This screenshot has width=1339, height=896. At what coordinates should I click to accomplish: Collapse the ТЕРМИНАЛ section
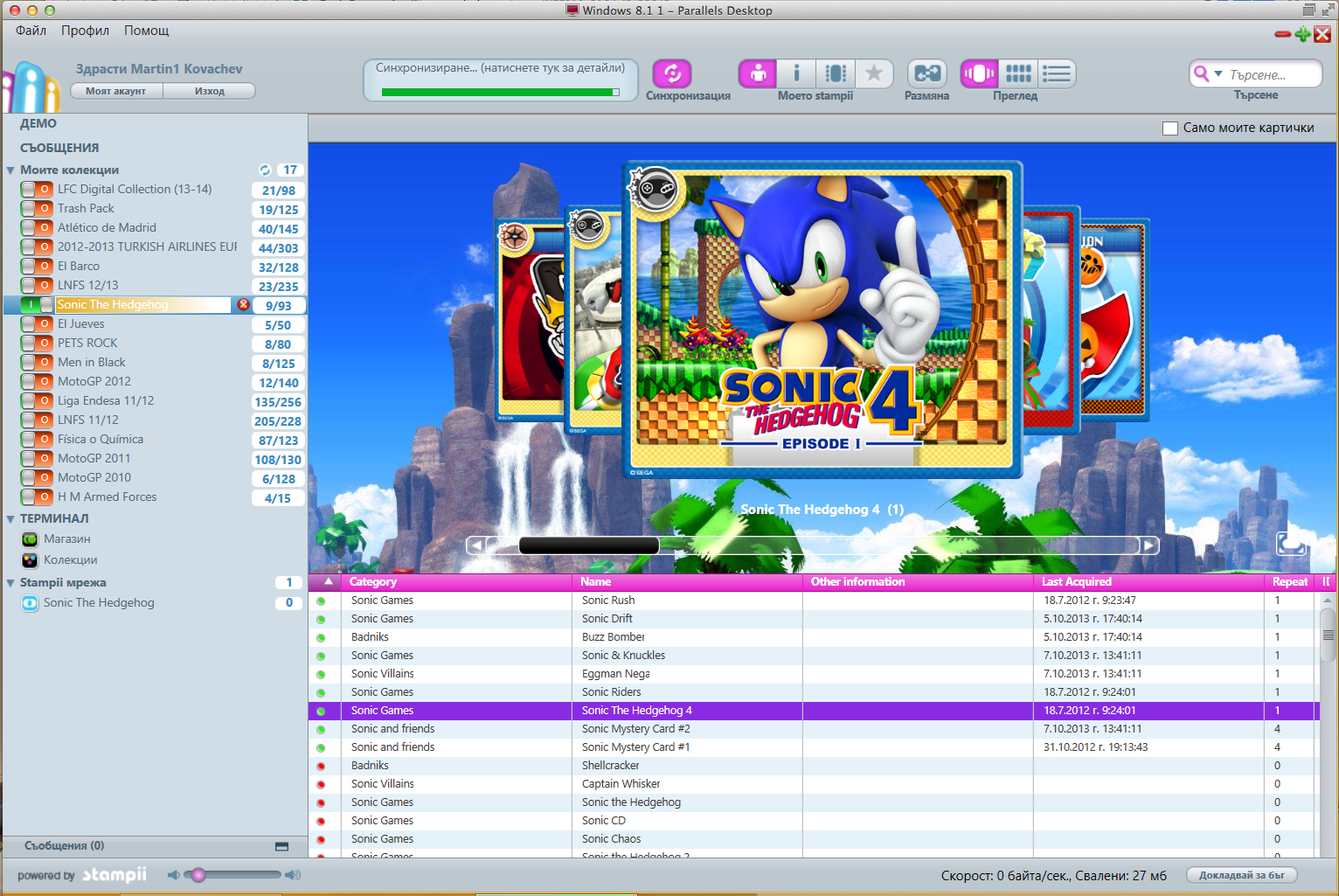click(x=10, y=519)
